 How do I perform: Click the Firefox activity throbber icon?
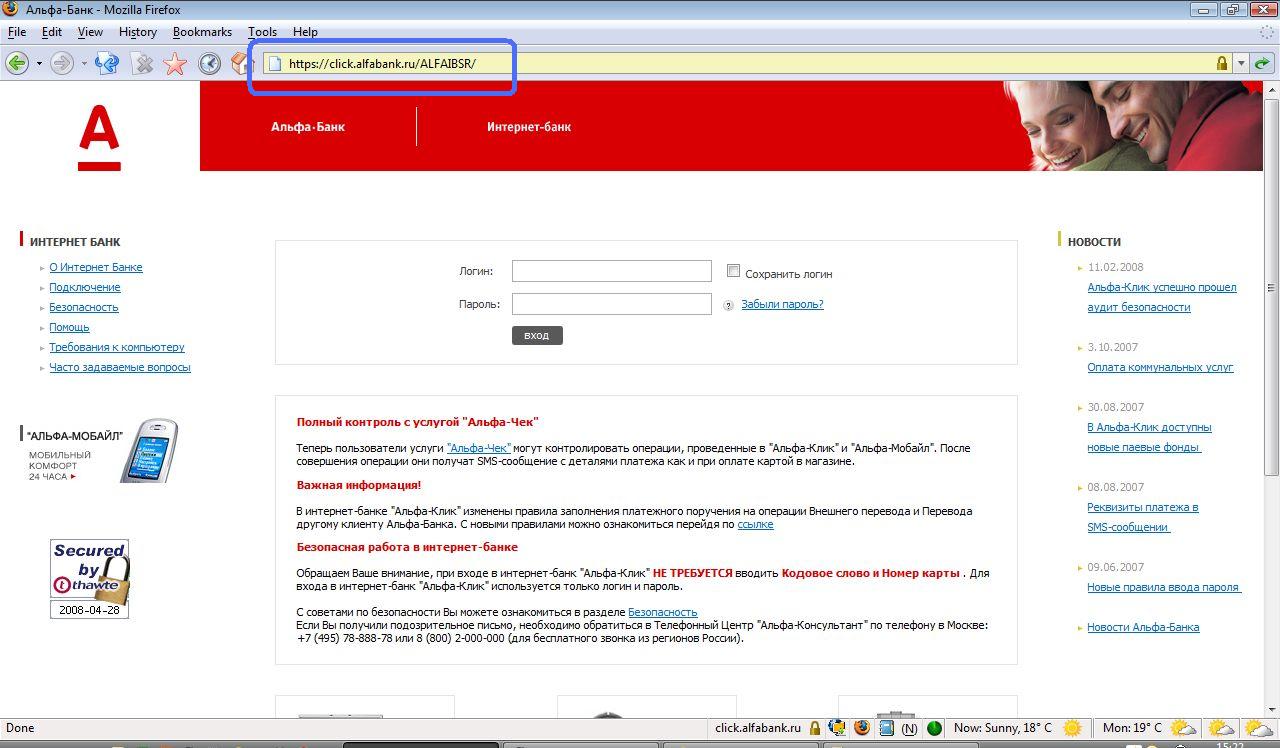[x=1266, y=32]
